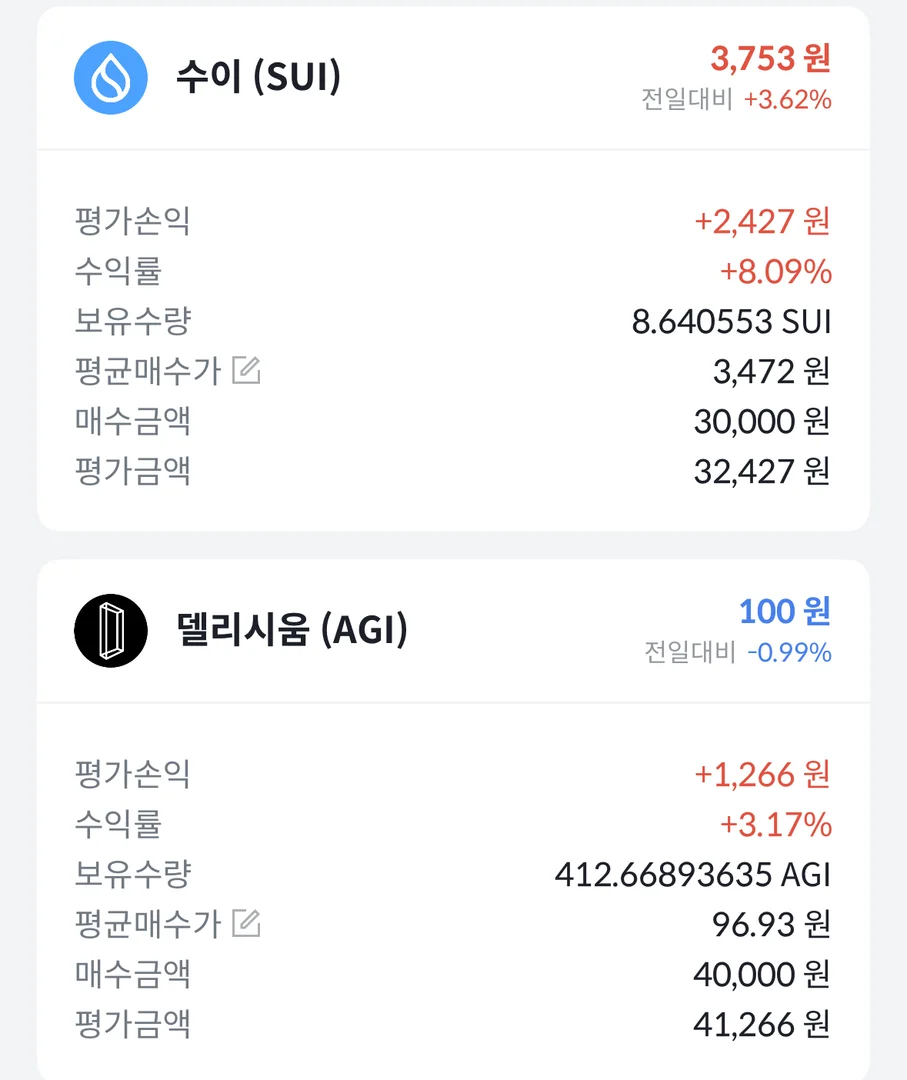Edit SUI average purchase price pencil icon
The image size is (907, 1080).
(246, 372)
